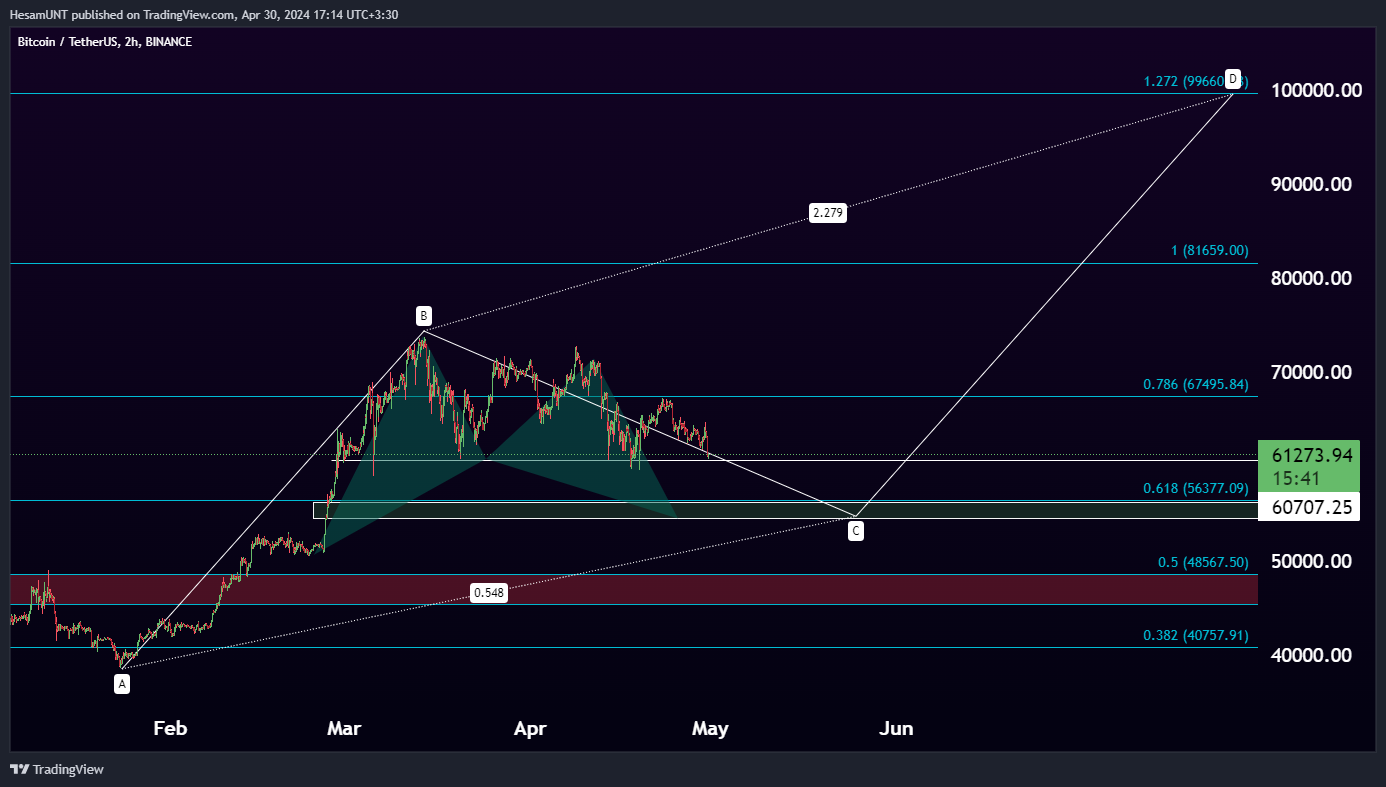This screenshot has height=787, width=1386.
Task: Click the 0.618 (56377.09) Fibonacci label
Action: coord(1196,489)
